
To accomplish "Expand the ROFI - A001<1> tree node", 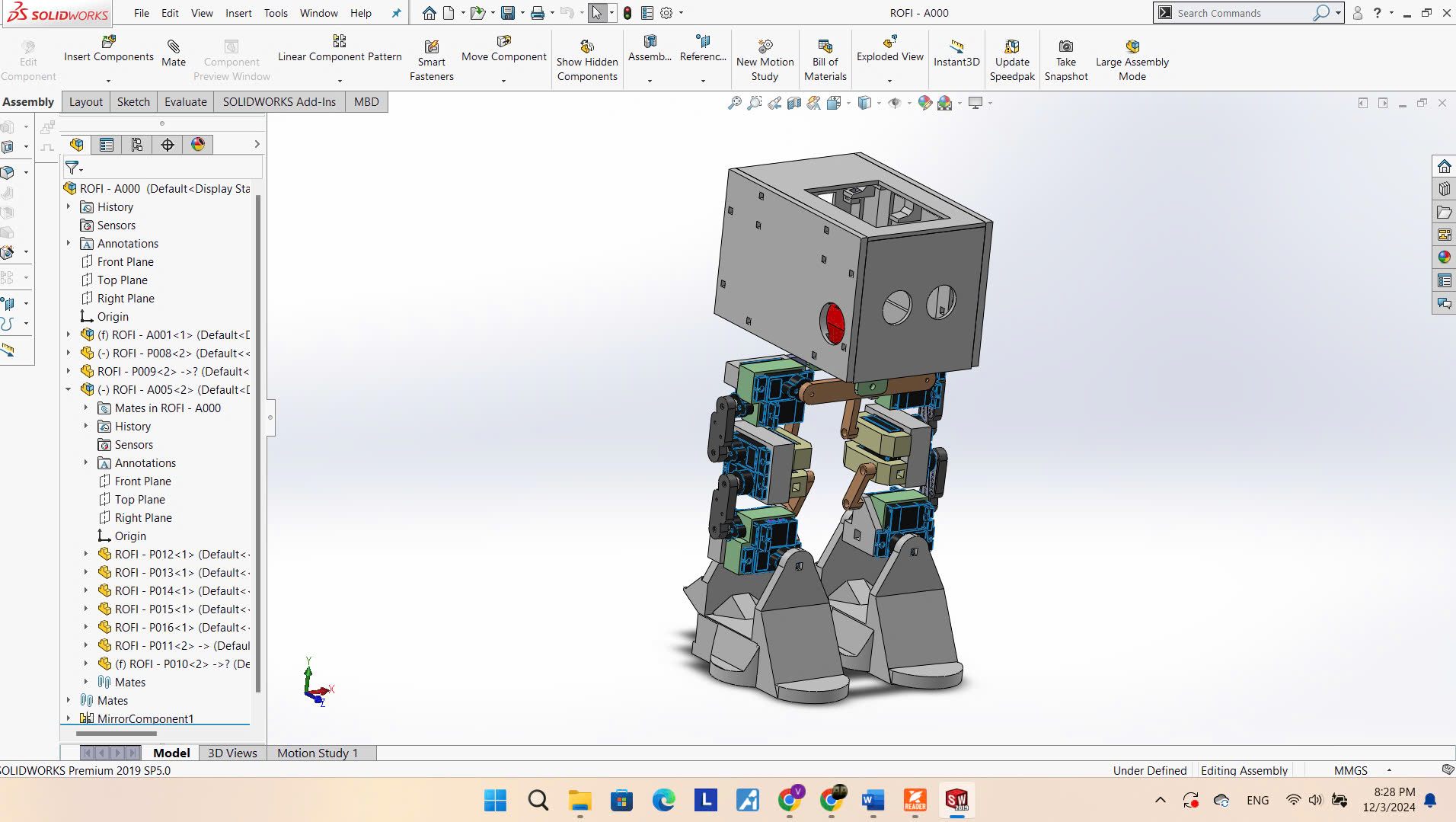I will point(69,334).
